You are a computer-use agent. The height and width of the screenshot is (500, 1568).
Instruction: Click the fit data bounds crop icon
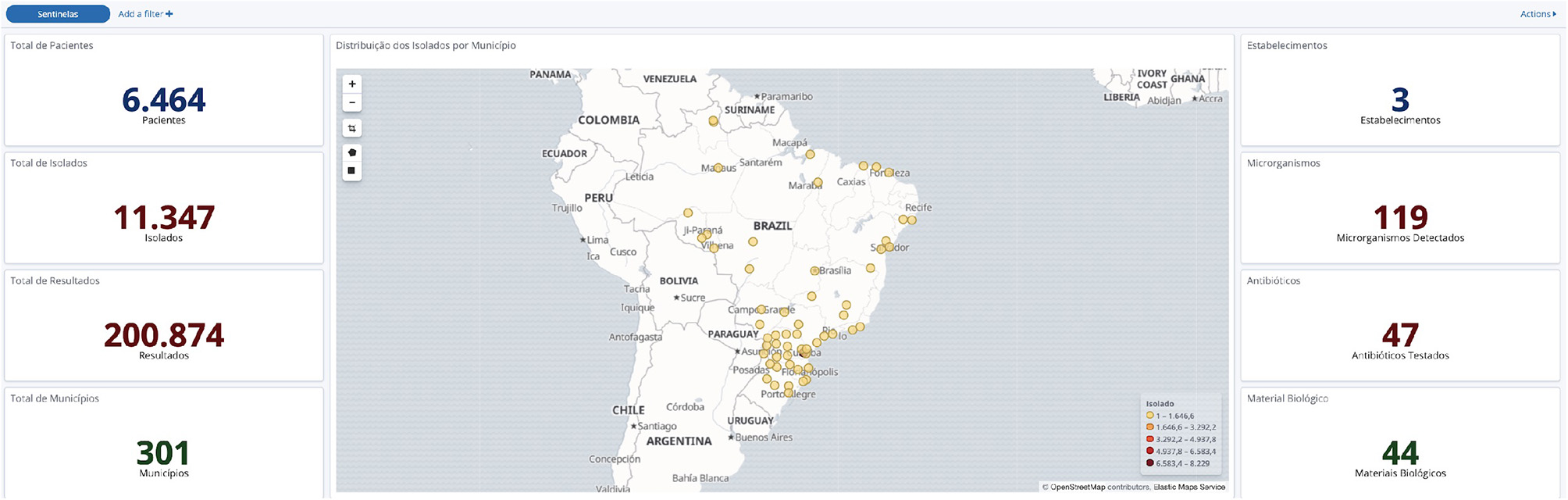[x=352, y=128]
